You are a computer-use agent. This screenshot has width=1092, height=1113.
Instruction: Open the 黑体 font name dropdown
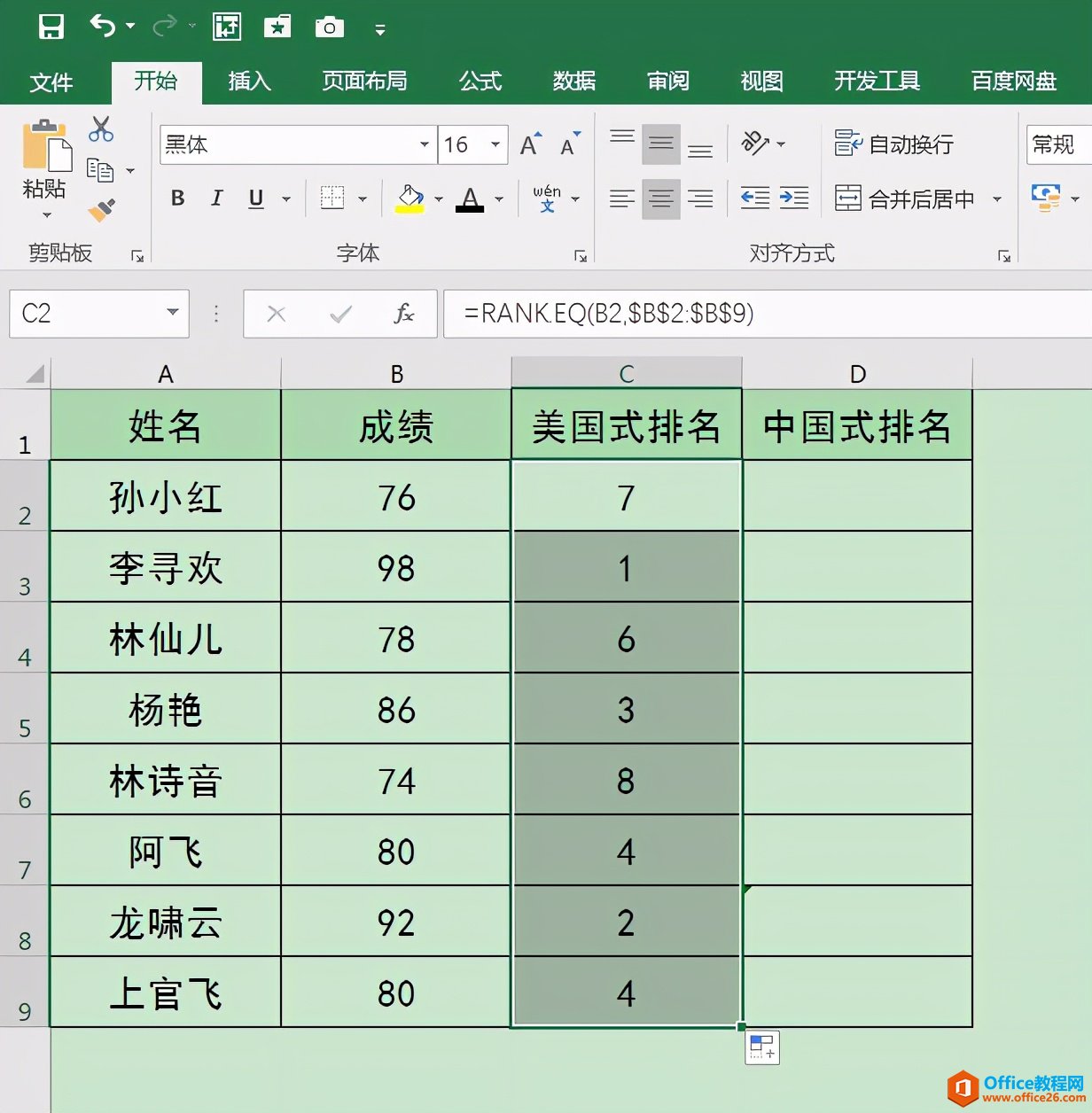click(x=425, y=144)
